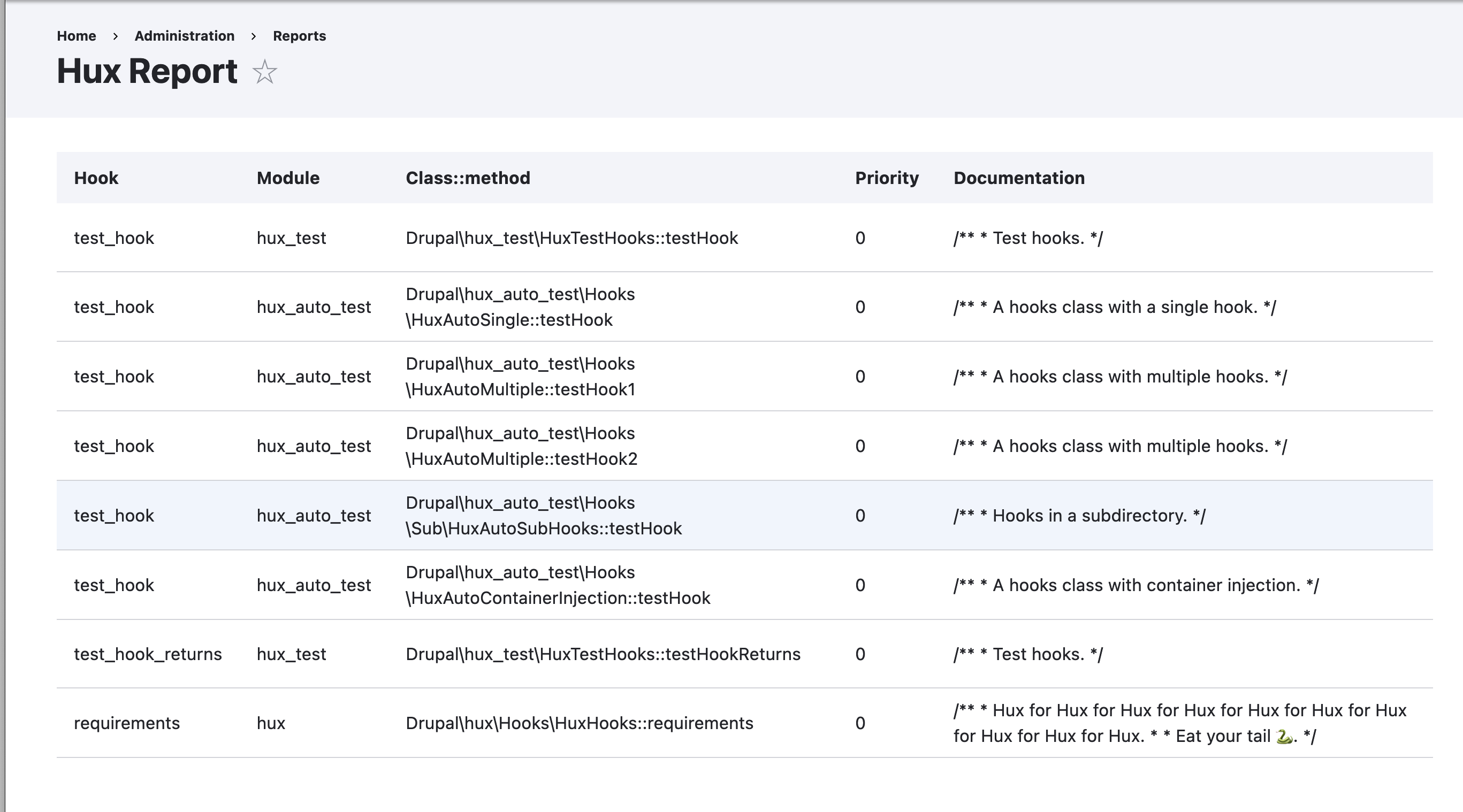Click the highlighted HuxAutoSubHooks::testHook row
The image size is (1463, 812).
click(x=543, y=516)
